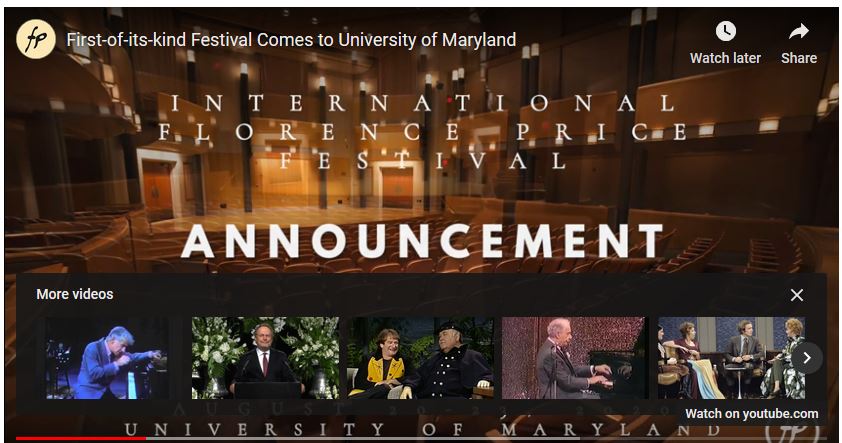Click Watch on youtube.com link
Viewport: 842px width, 443px height.
[x=752, y=413]
